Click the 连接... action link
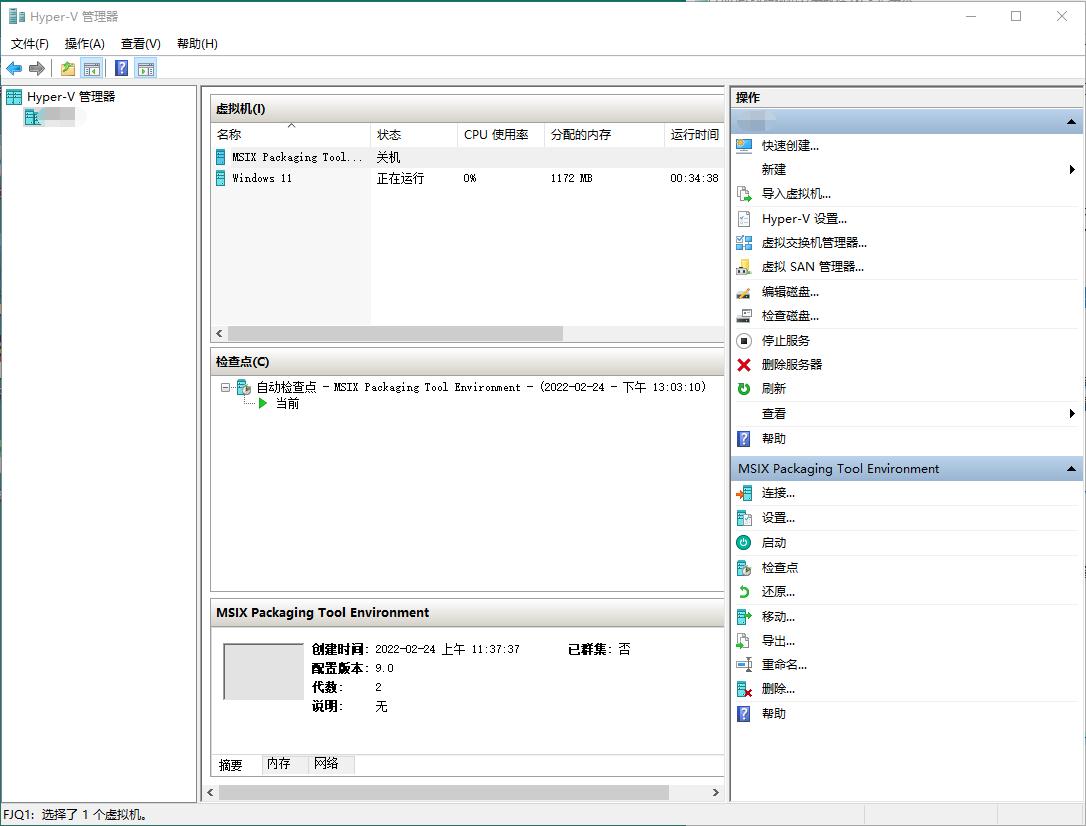Image resolution: width=1086 pixels, height=826 pixels. 778,493
